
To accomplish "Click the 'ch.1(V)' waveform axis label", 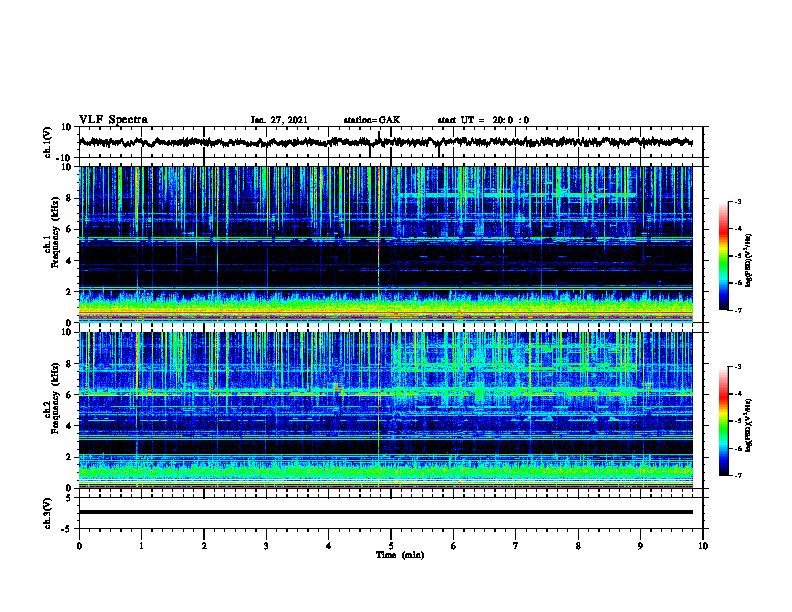I will (x=48, y=142).
